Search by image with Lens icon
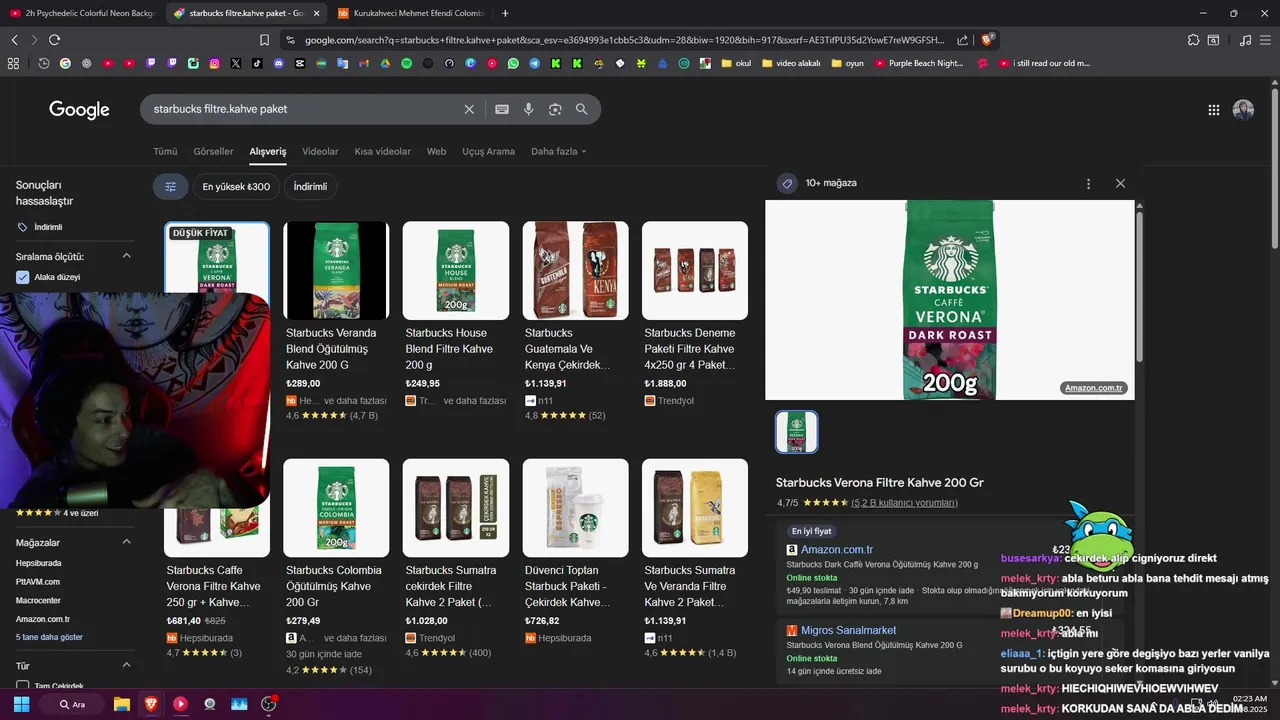This screenshot has height=720, width=1280. pyautogui.click(x=555, y=109)
